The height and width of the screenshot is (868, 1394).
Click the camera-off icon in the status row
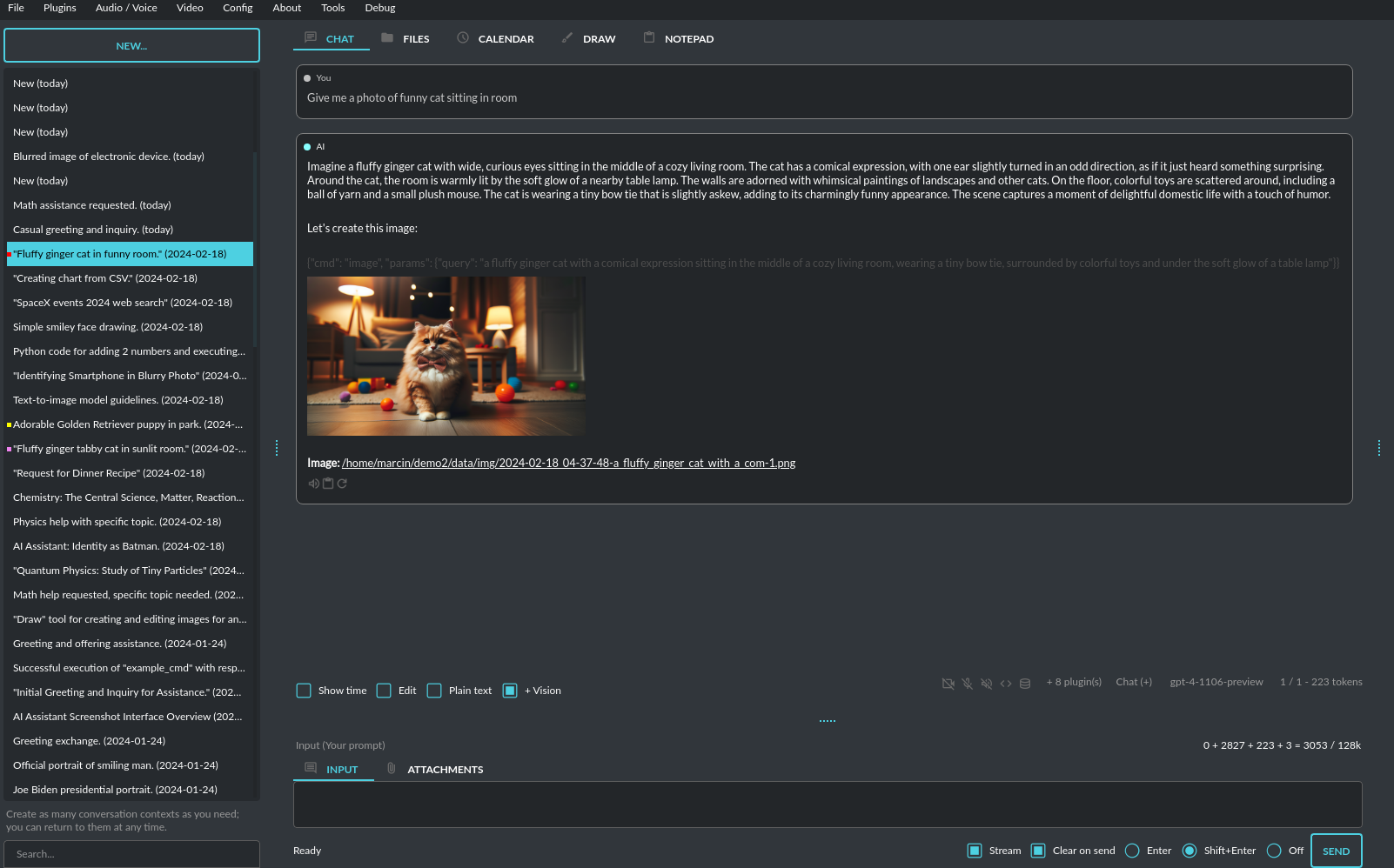[x=948, y=684]
